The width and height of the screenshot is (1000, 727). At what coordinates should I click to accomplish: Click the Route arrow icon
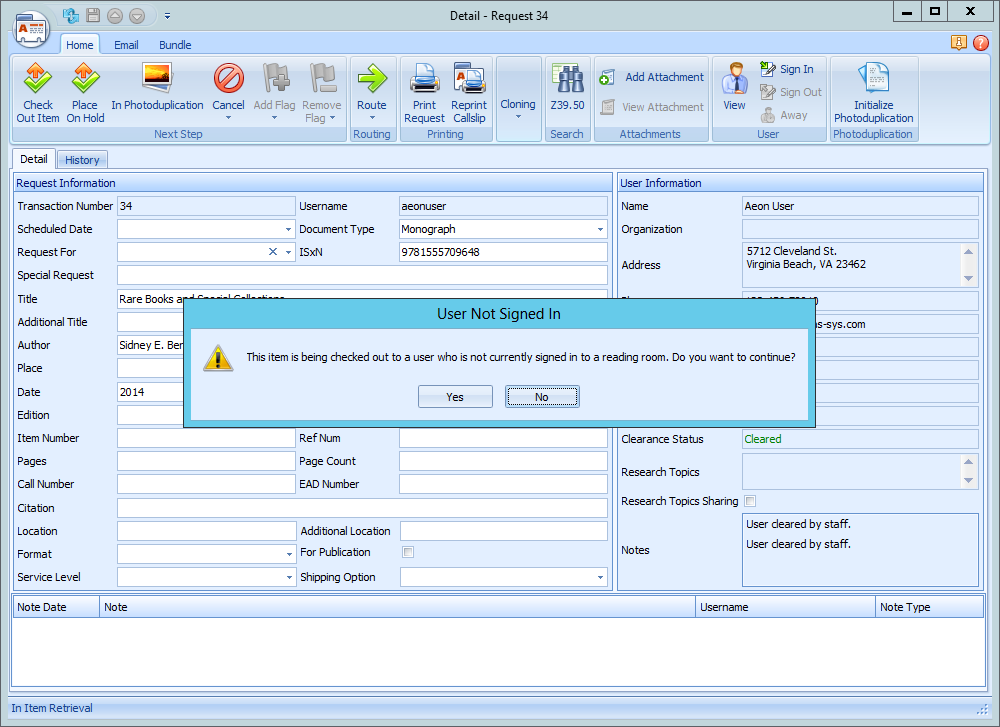(371, 78)
